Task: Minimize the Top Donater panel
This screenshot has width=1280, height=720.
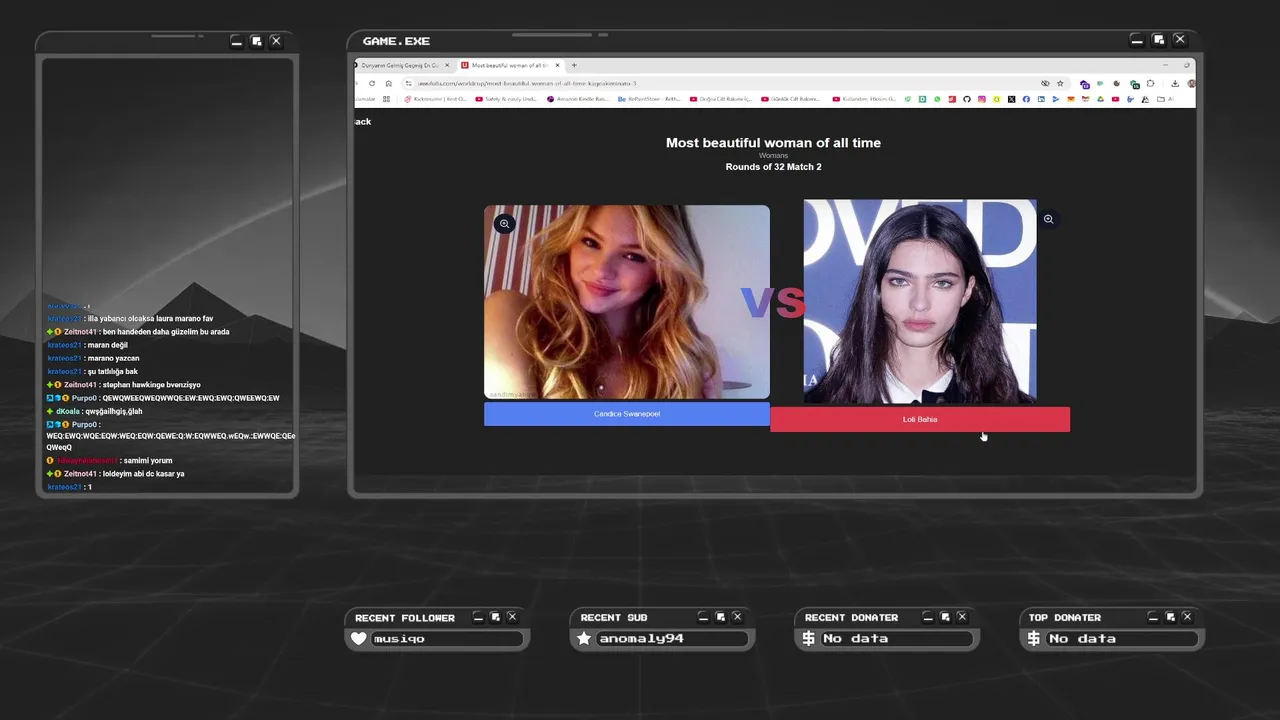Action: pyautogui.click(x=1153, y=617)
